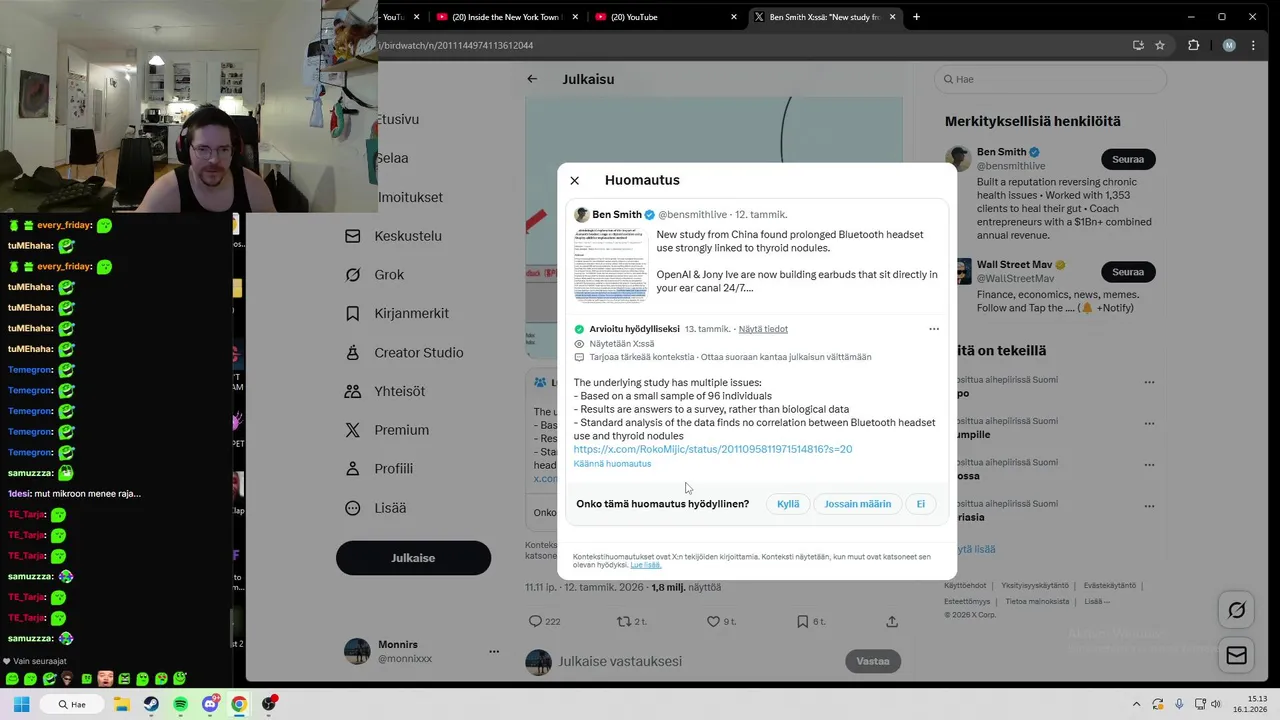
Task: Open the Chrome profile M avatar
Action: 1229,45
